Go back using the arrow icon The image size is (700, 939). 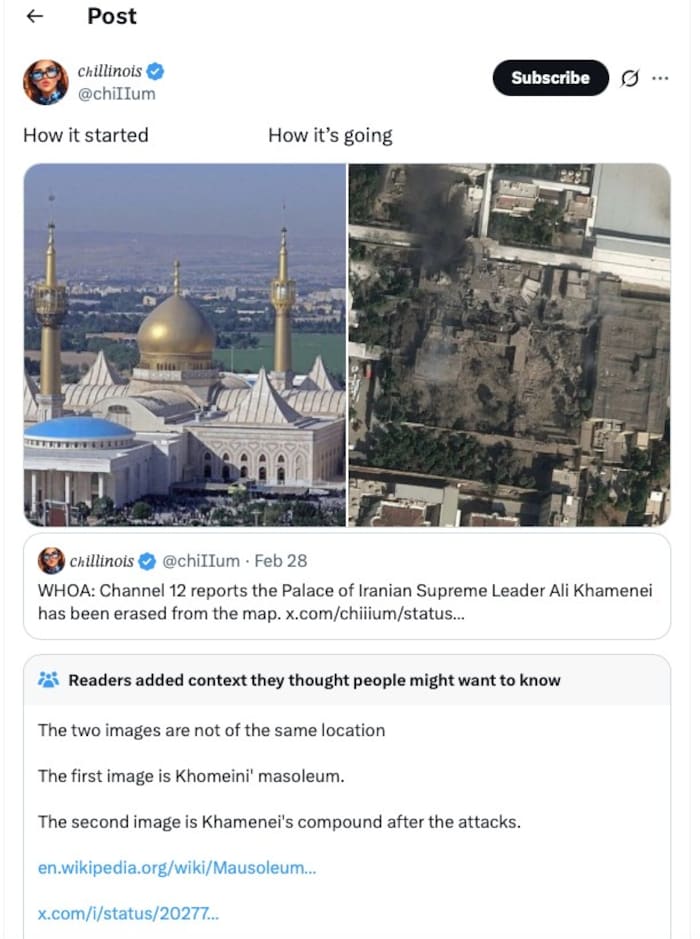coord(35,16)
